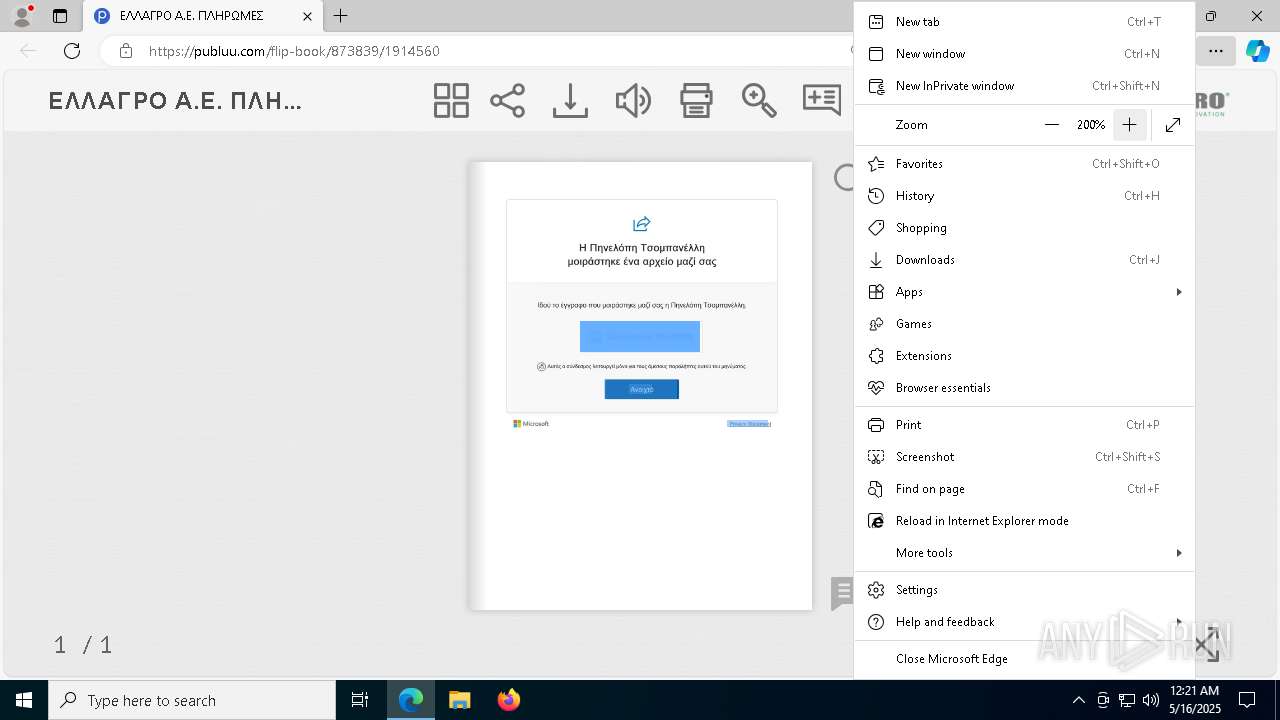
Task: Expand Help and feedback submenu
Action: 1024,622
